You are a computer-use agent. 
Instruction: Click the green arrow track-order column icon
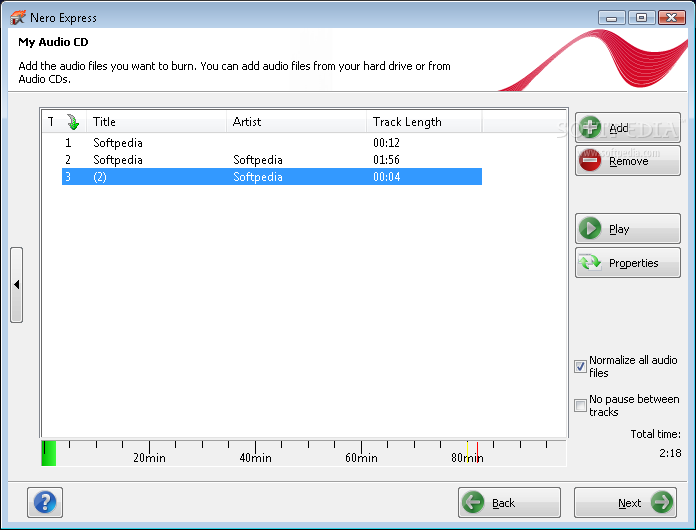coord(72,122)
